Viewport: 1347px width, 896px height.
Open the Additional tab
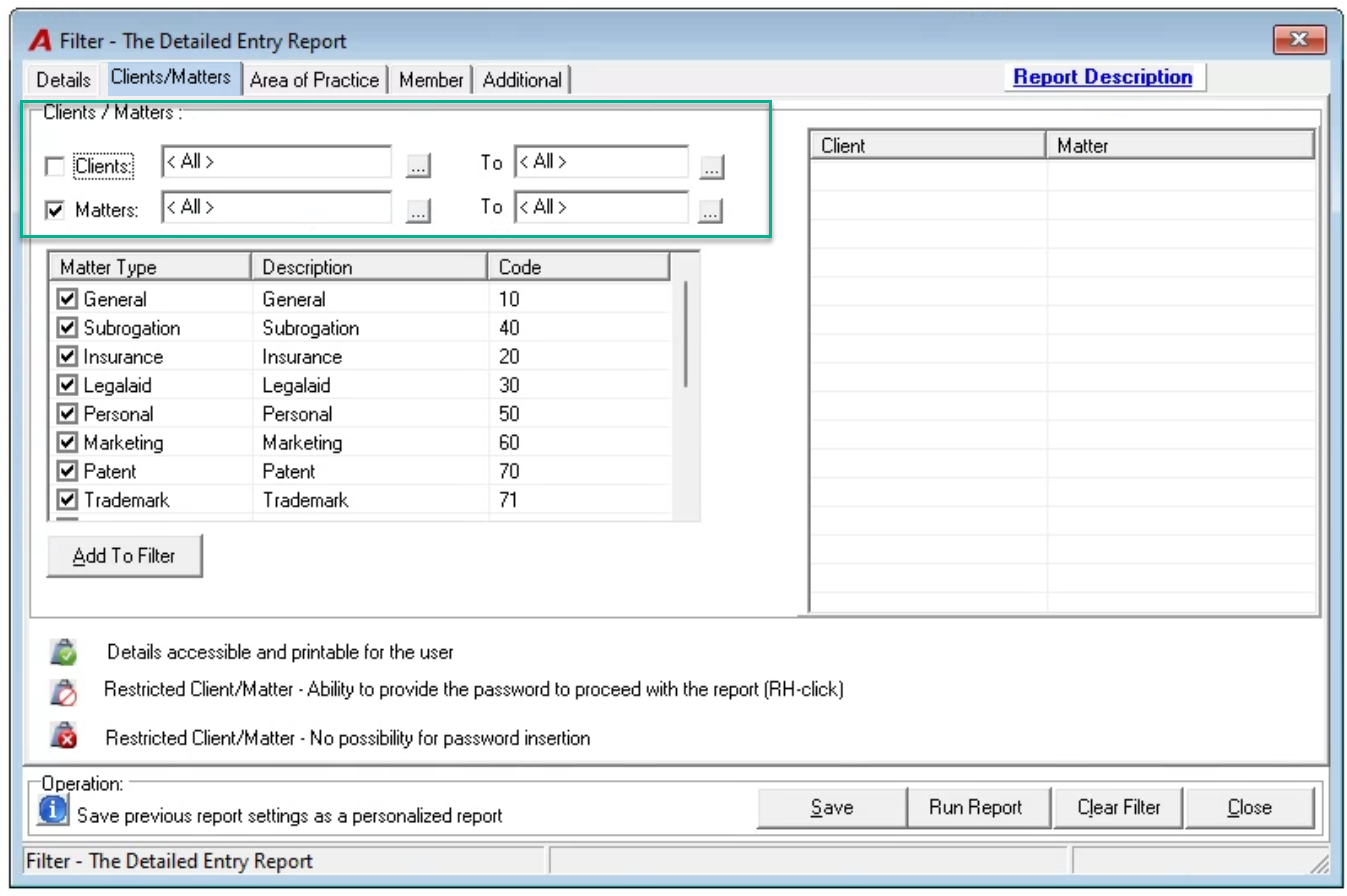[522, 80]
